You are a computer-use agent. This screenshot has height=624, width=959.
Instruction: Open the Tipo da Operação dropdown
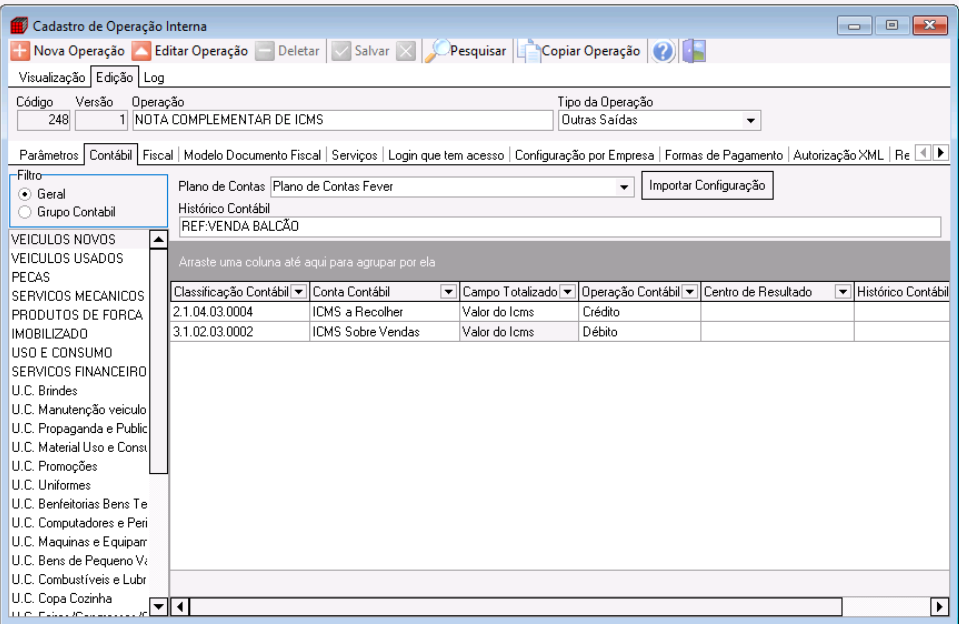pos(750,121)
